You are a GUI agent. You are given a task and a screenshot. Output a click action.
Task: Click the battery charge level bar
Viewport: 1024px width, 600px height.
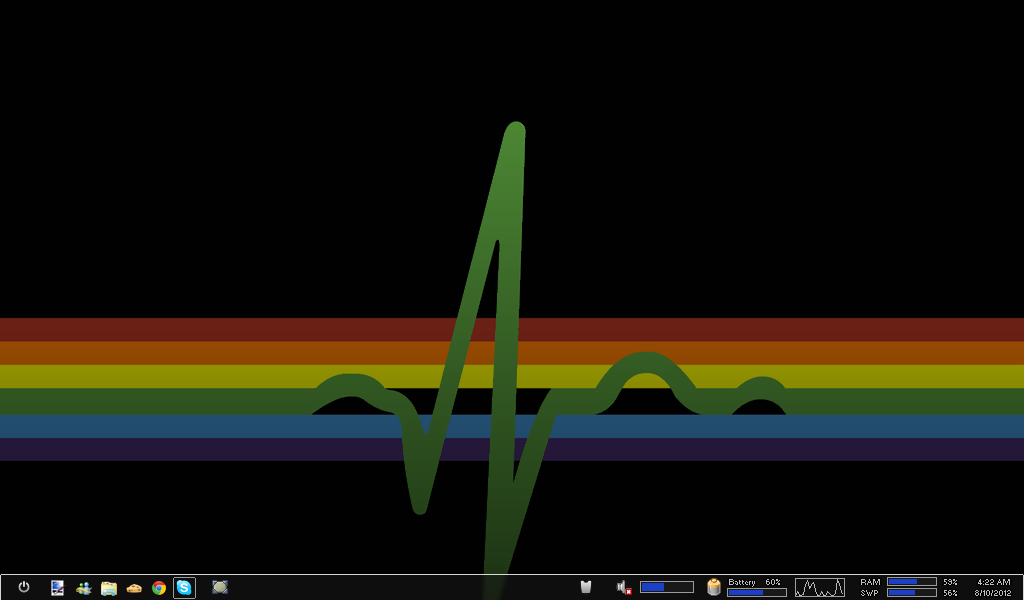pos(757,592)
